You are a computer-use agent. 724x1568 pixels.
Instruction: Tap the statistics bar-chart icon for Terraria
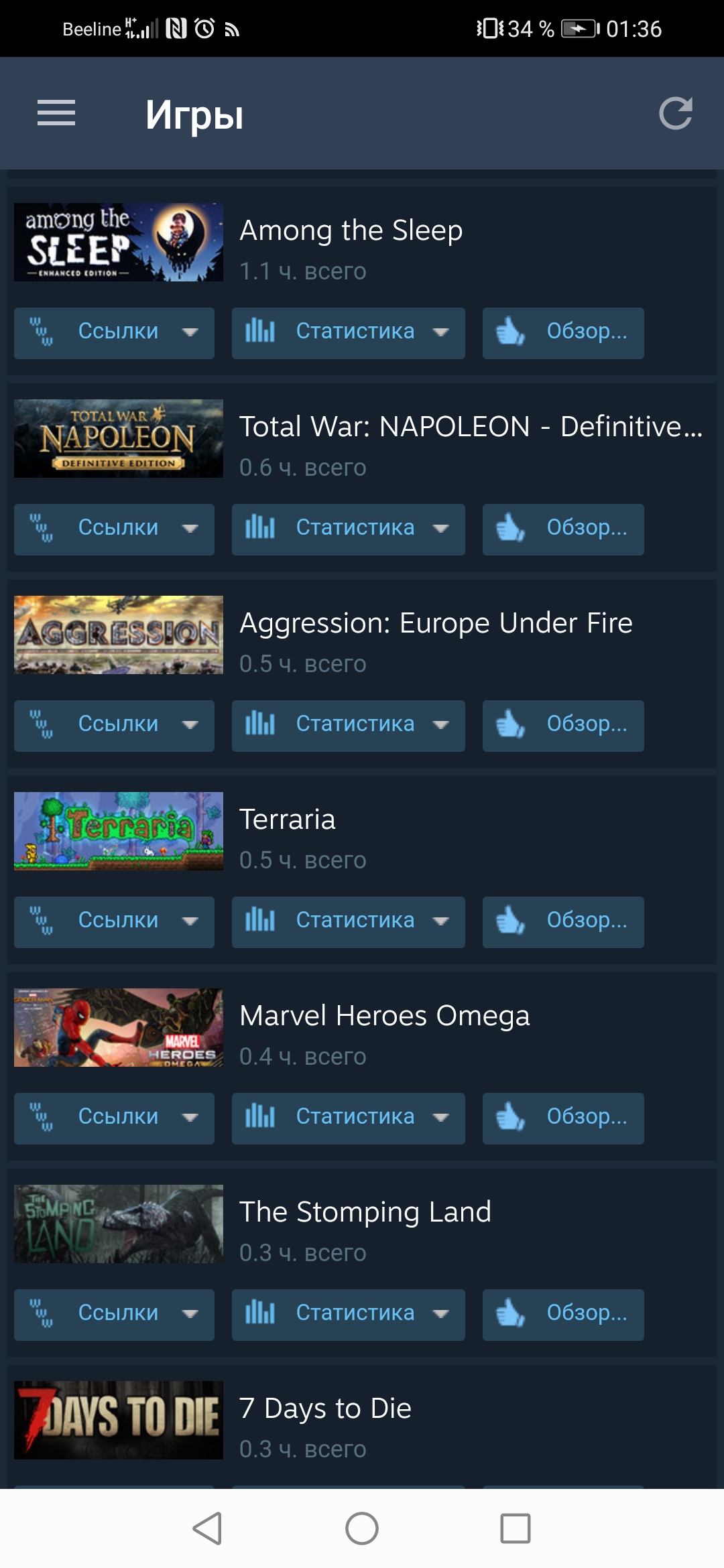coord(260,920)
